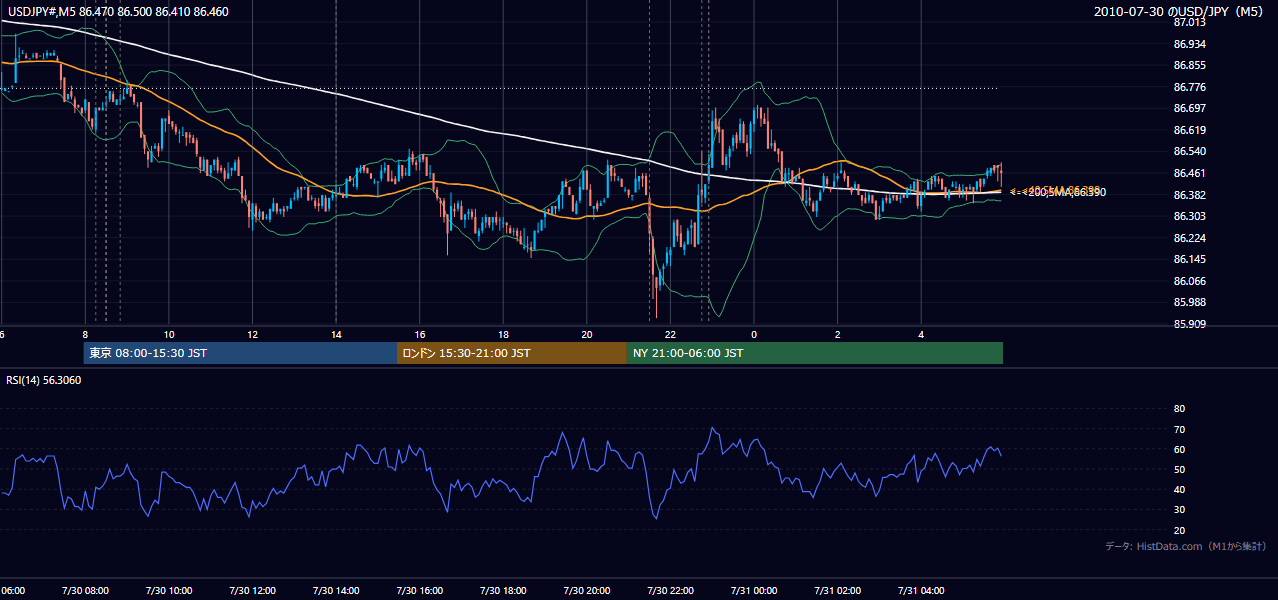Click the 86.540 price axis label
Screen dimensions: 1278x600
click(1189, 151)
